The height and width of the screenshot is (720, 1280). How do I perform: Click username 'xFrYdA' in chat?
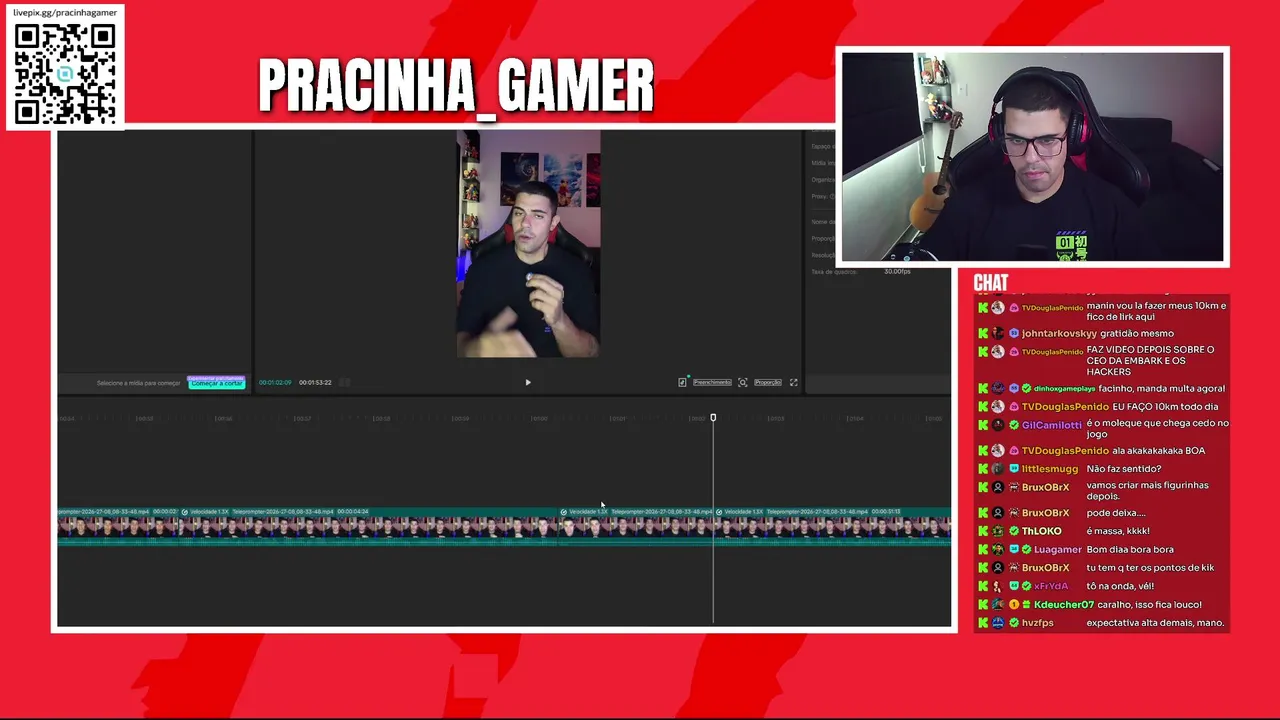coord(1051,586)
